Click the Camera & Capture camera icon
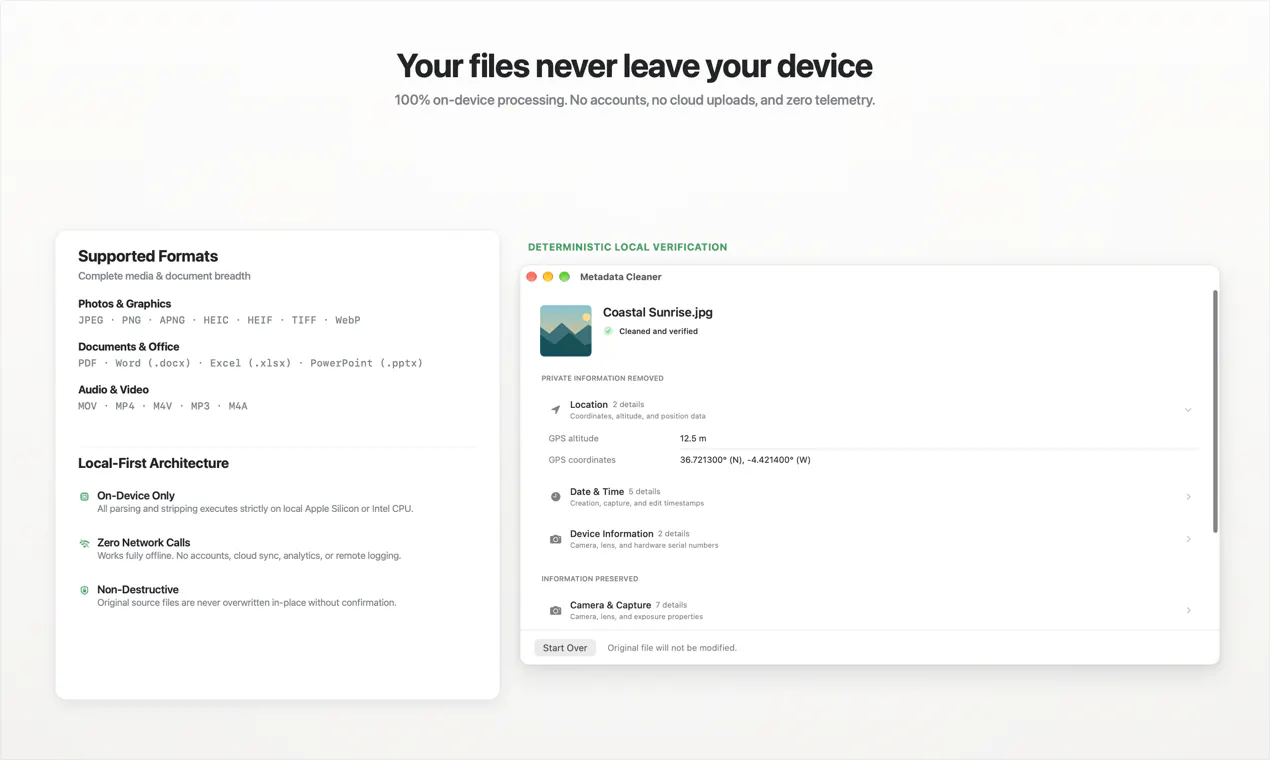1270x760 pixels. click(555, 610)
